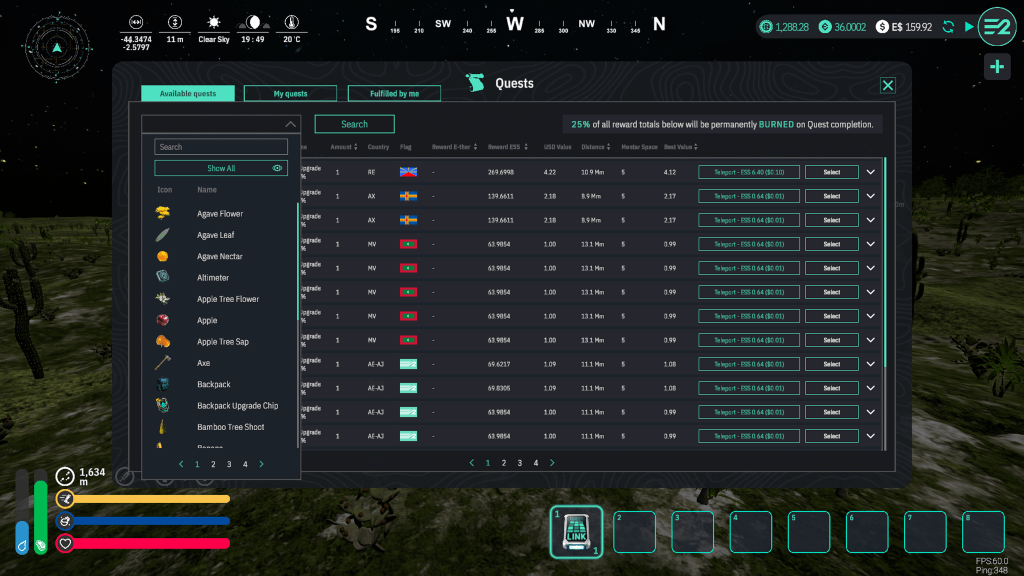The width and height of the screenshot is (1024, 576).
Task: Click the coordinates location icon
Action: pos(136,22)
